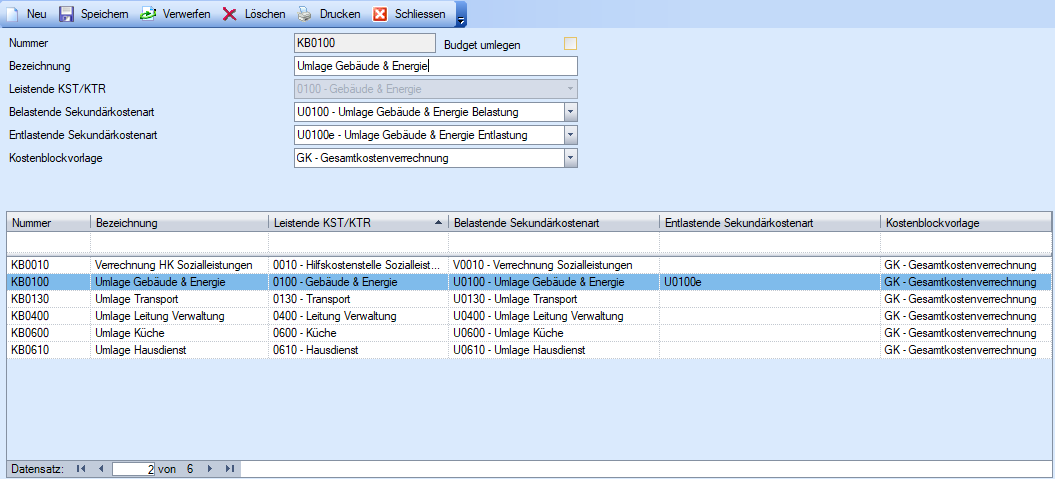This screenshot has width=1055, height=479.
Task: Open the Belastende Sekundärkostenart dropdown
Action: 570,112
